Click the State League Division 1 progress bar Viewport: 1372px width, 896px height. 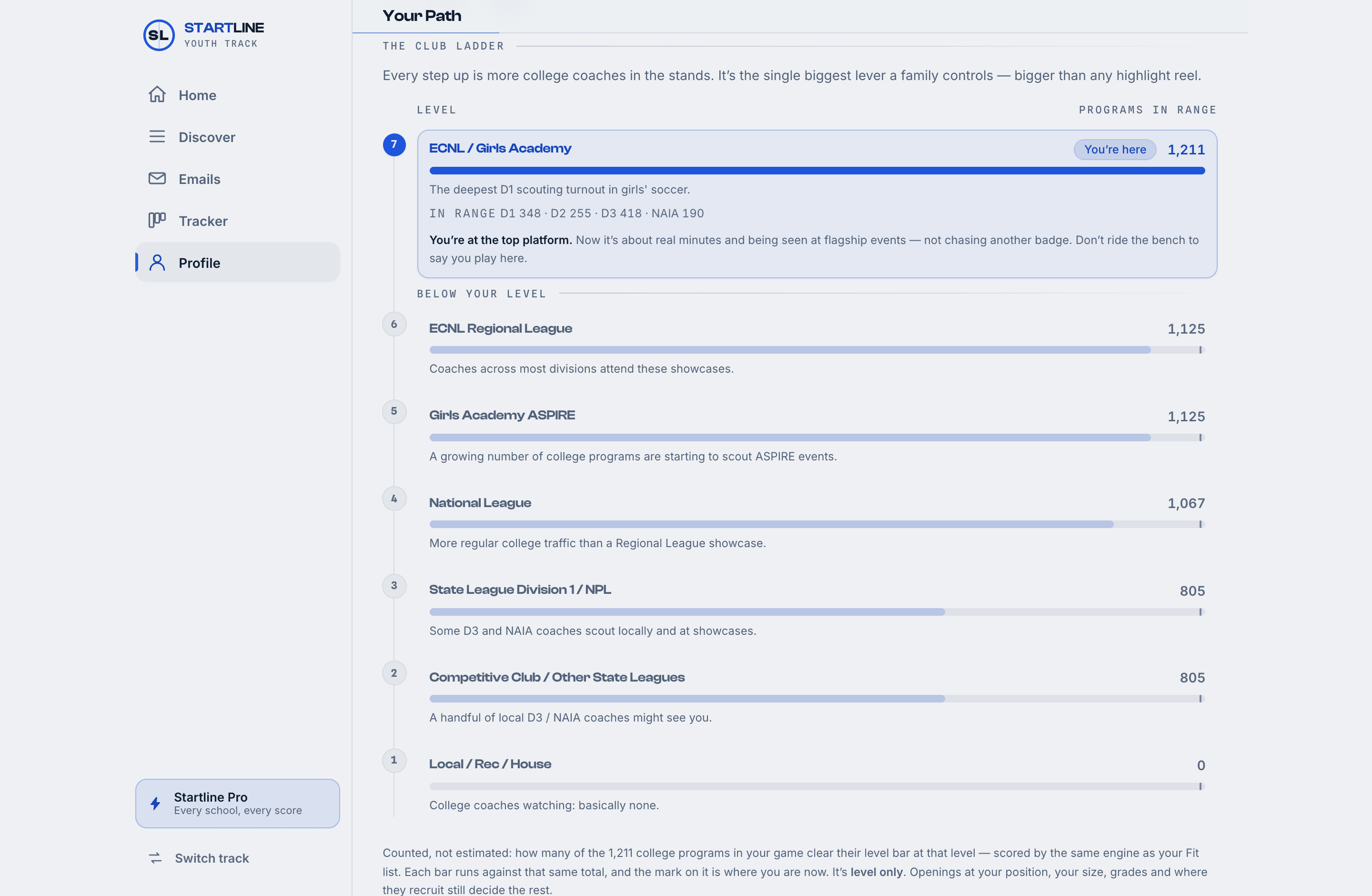tap(817, 612)
